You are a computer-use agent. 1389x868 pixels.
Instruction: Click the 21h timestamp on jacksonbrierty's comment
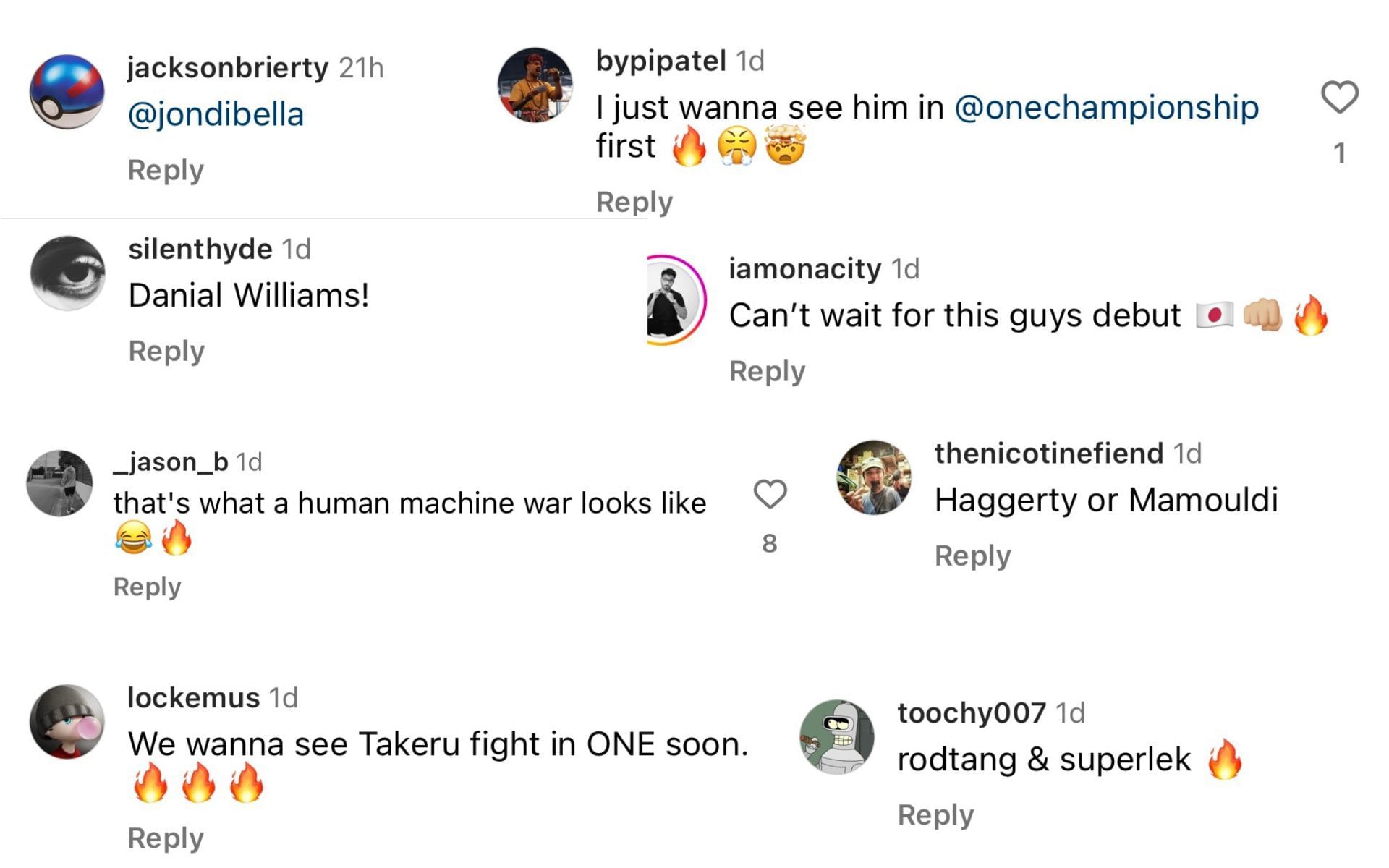(360, 68)
